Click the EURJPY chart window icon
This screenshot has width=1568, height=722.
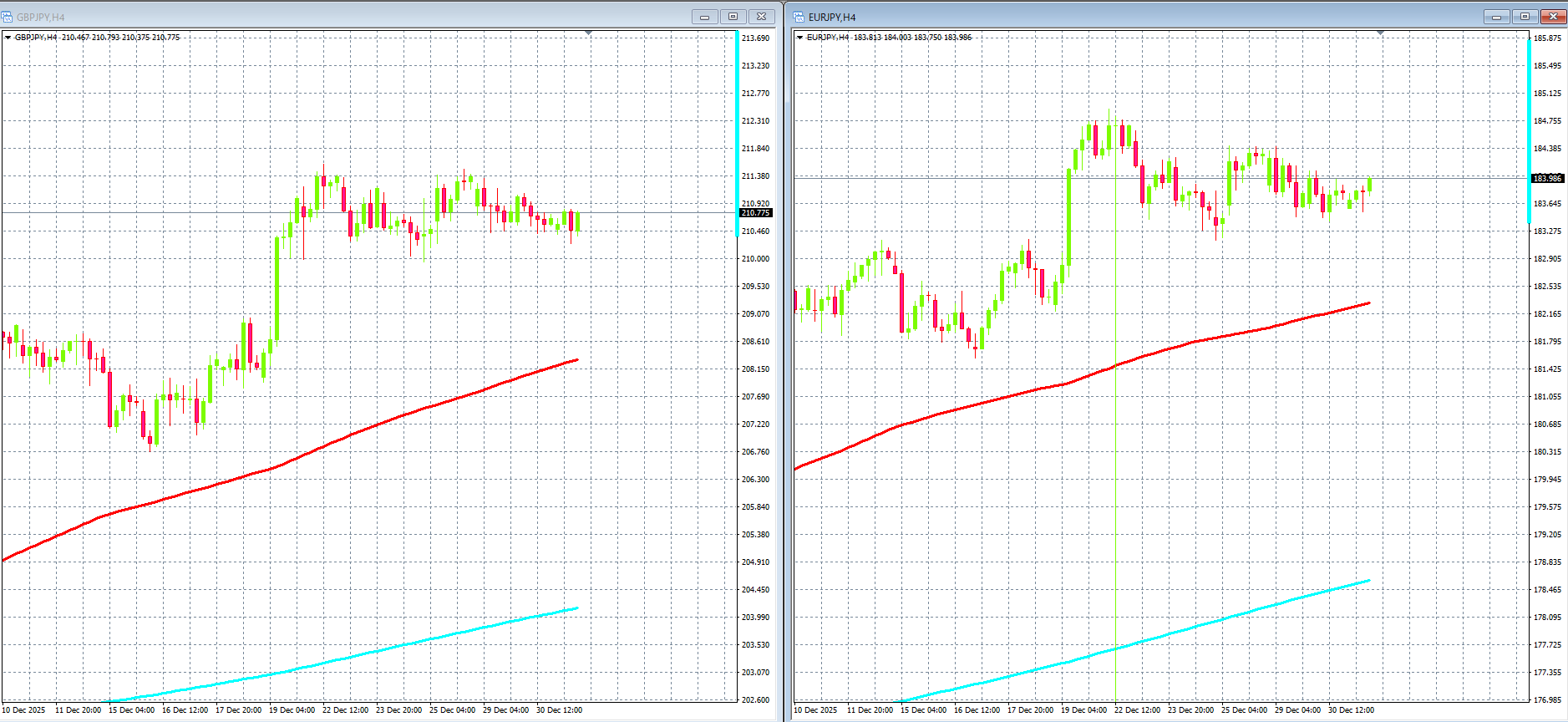point(799,17)
